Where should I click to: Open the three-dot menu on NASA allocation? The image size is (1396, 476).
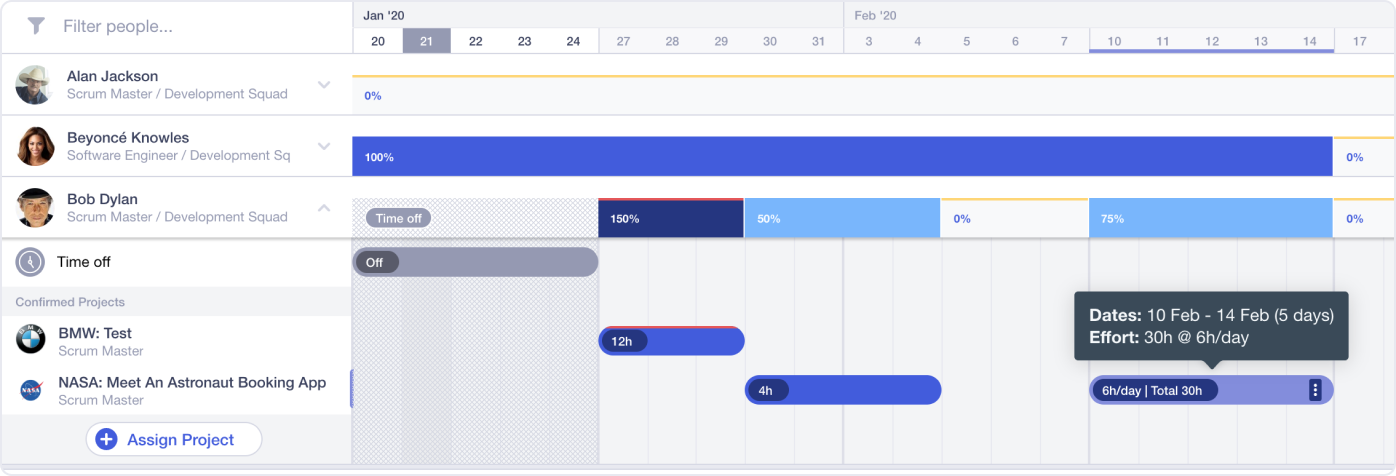pyautogui.click(x=1315, y=390)
